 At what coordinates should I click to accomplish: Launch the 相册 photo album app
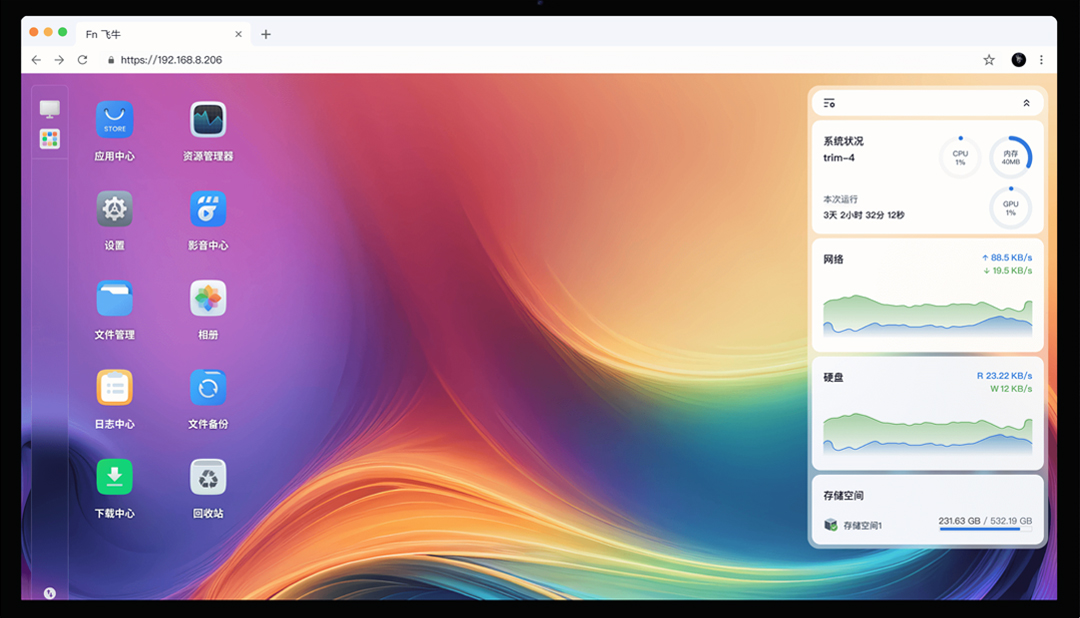(208, 298)
